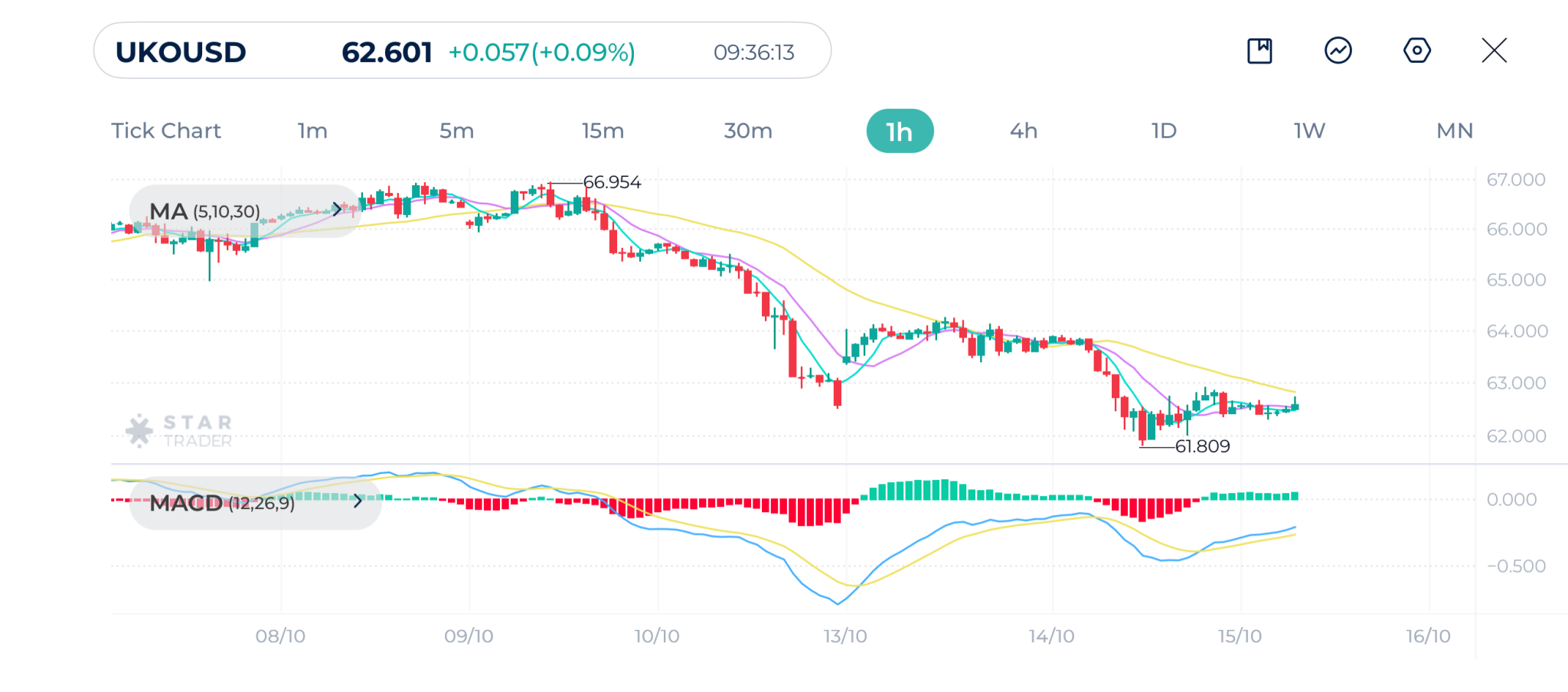The width and height of the screenshot is (1568, 692).
Task: Choose the 1W weekly timeframe
Action: (x=1309, y=131)
